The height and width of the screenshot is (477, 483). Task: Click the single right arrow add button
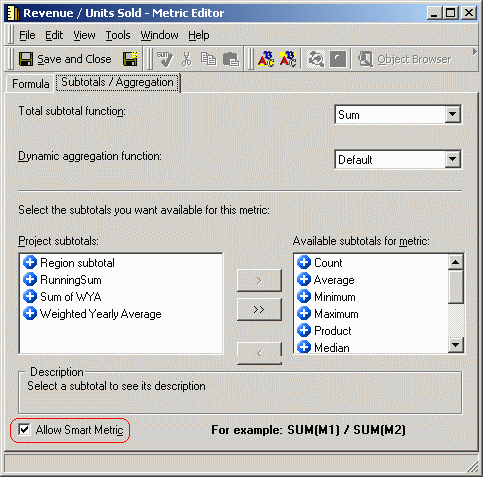(x=259, y=280)
